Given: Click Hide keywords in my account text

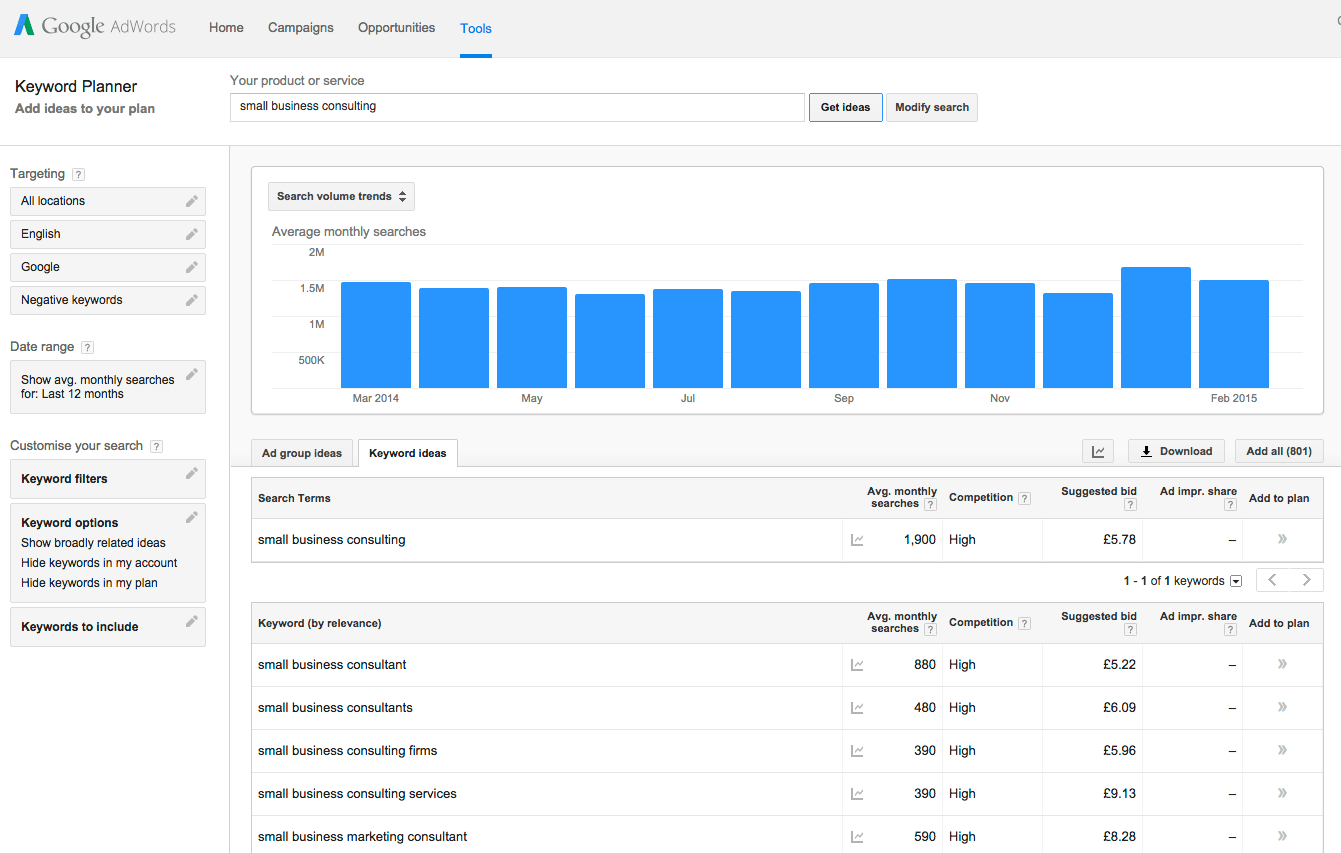Looking at the screenshot, I should tap(99, 563).
